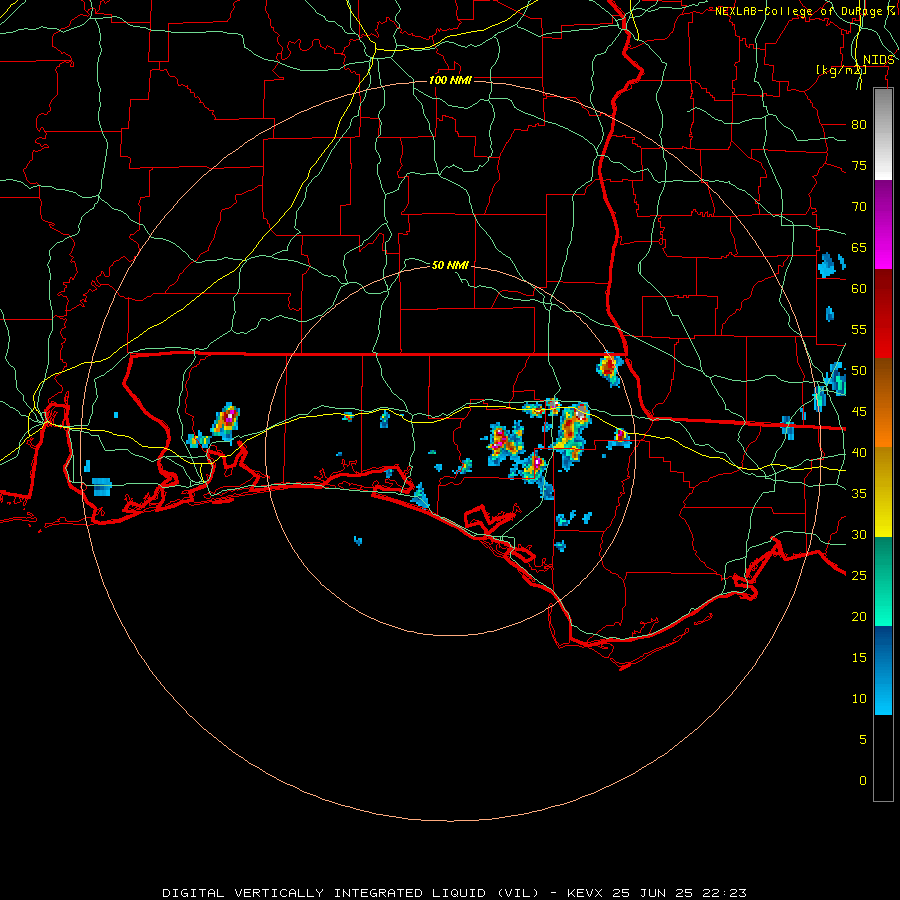Click the 0 value on color scale
The width and height of the screenshot is (900, 900).
tap(863, 781)
